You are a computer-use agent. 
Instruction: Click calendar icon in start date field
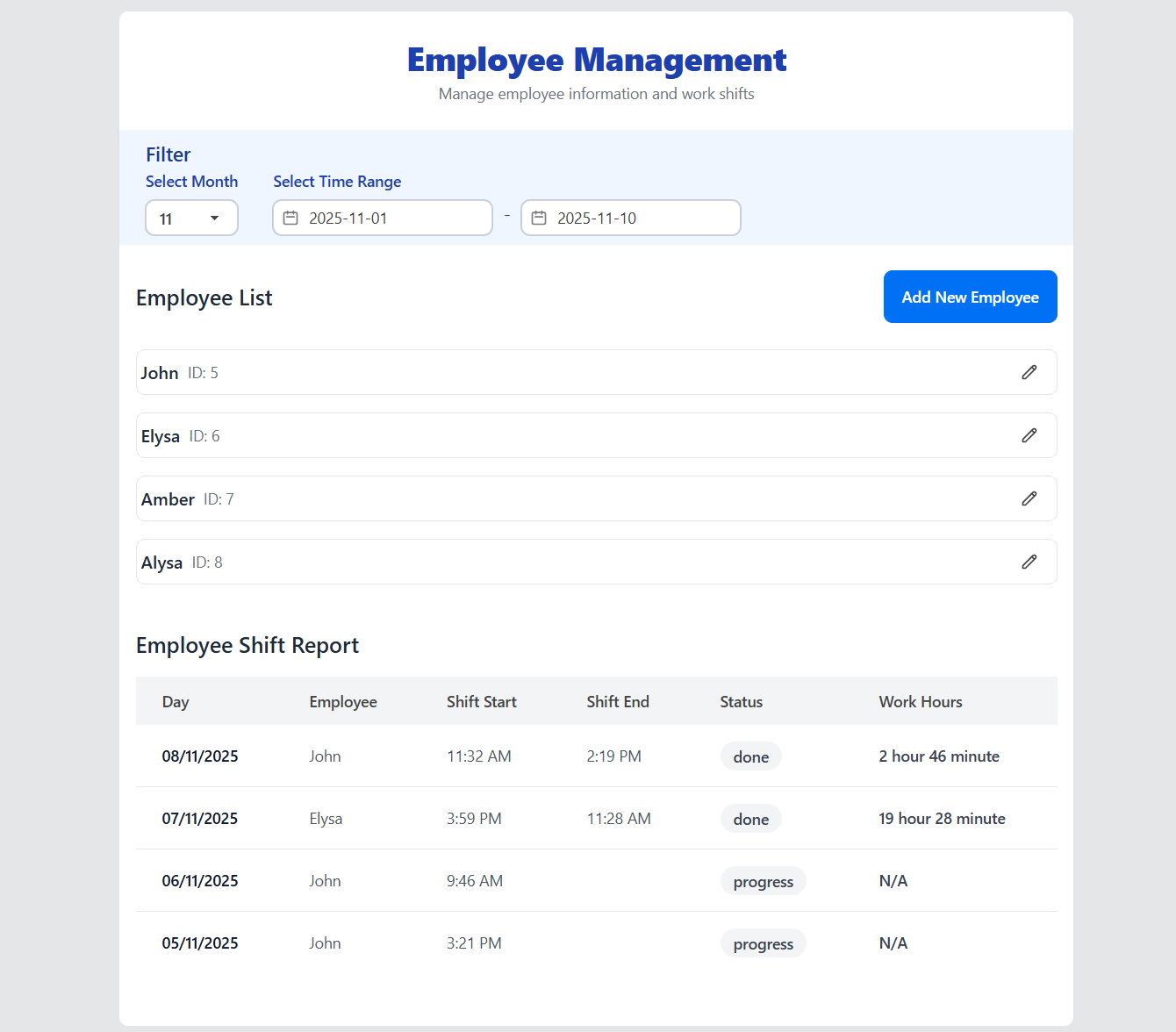pyautogui.click(x=290, y=218)
